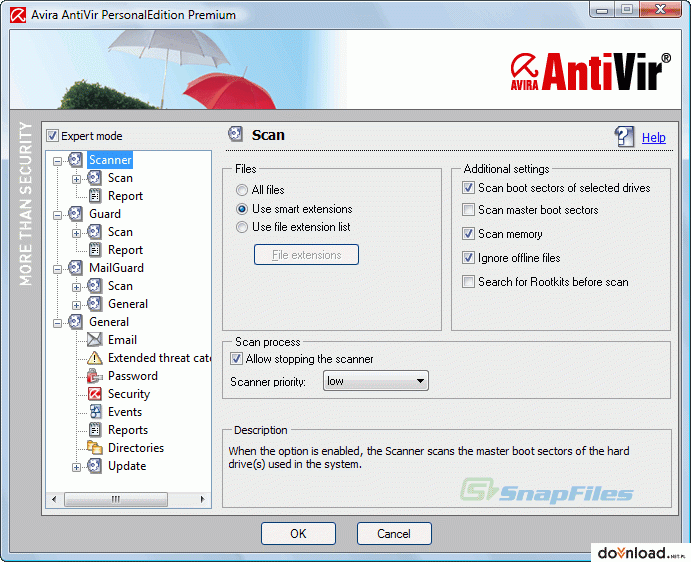The height and width of the screenshot is (562, 691).
Task: Click the Reports page icon
Action: point(95,430)
